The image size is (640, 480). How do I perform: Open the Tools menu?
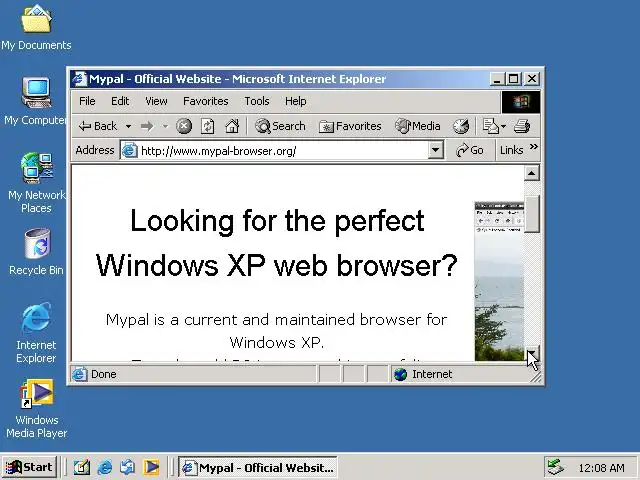click(257, 101)
